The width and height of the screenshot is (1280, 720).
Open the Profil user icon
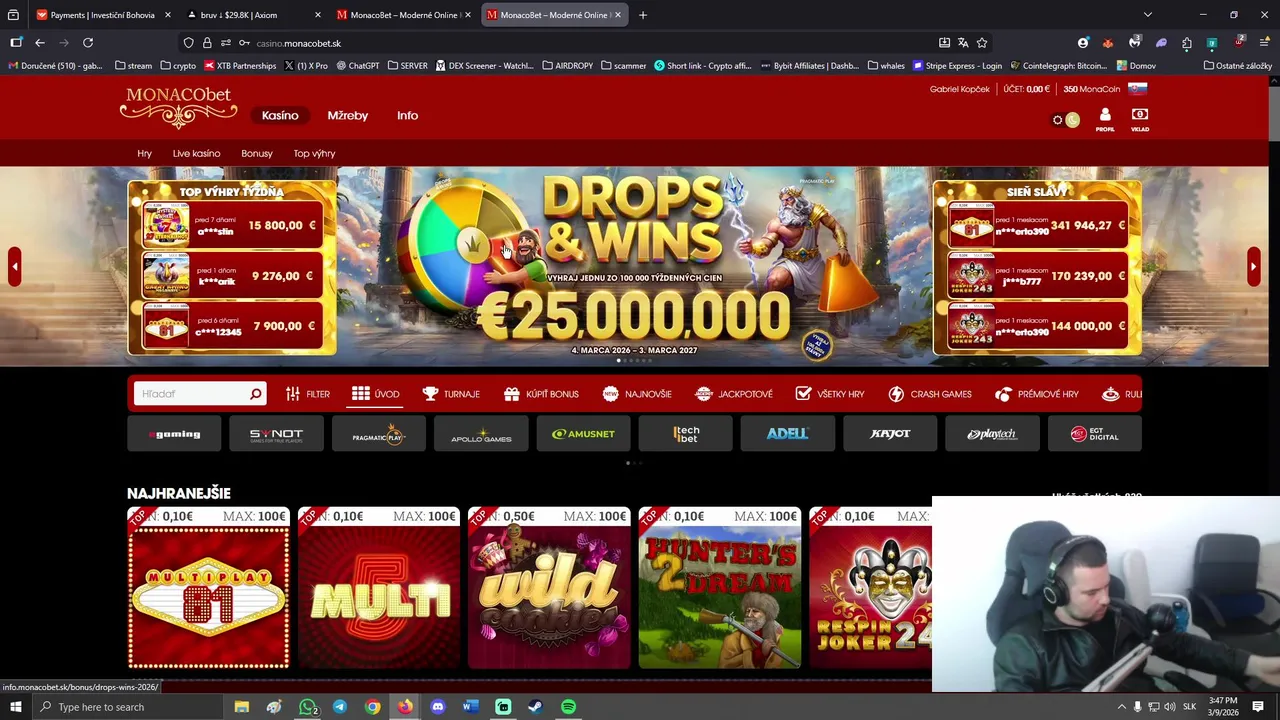coord(1105,119)
